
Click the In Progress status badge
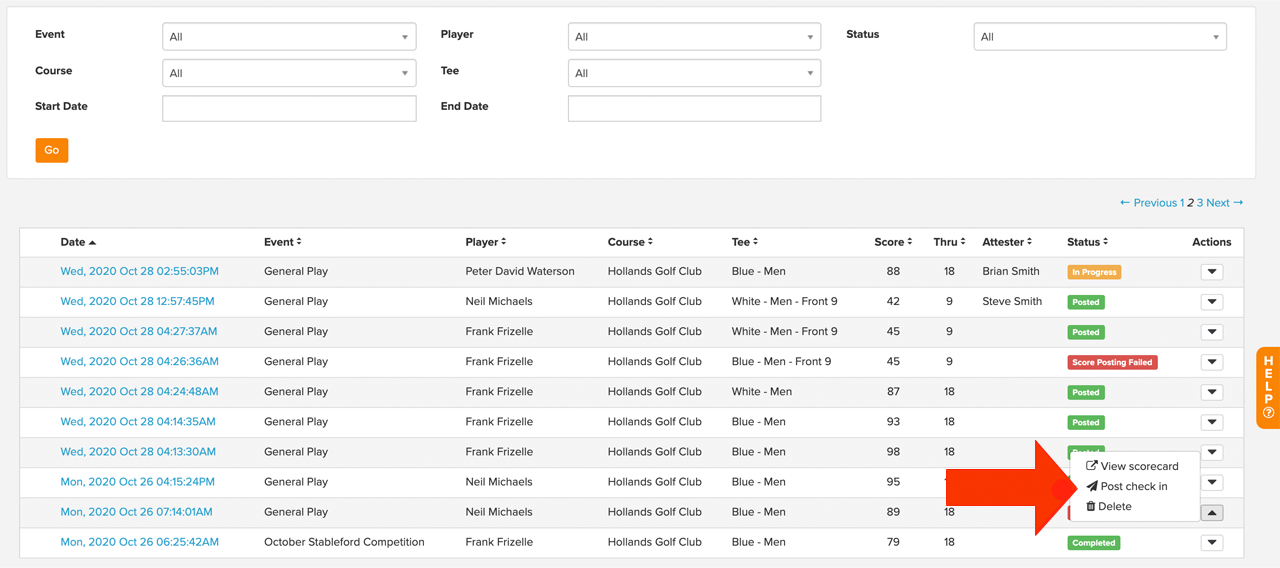(1094, 272)
